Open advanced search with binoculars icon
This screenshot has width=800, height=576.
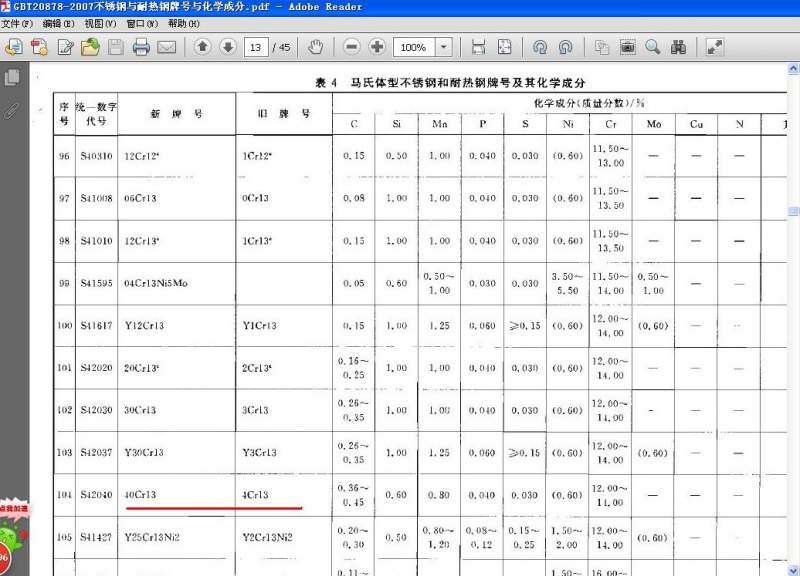tap(678, 47)
